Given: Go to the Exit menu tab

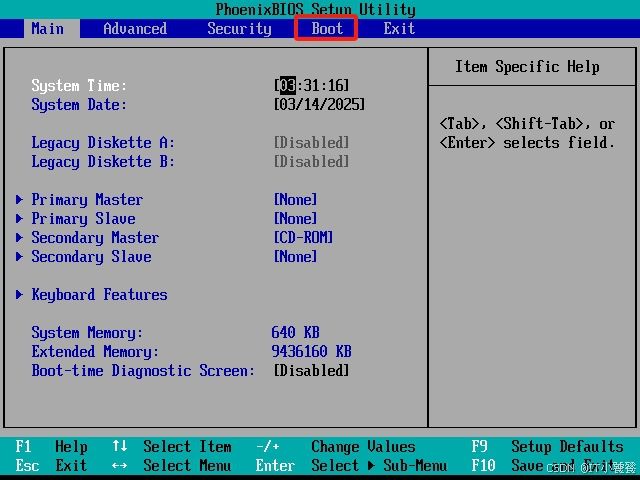Looking at the screenshot, I should click(399, 29).
